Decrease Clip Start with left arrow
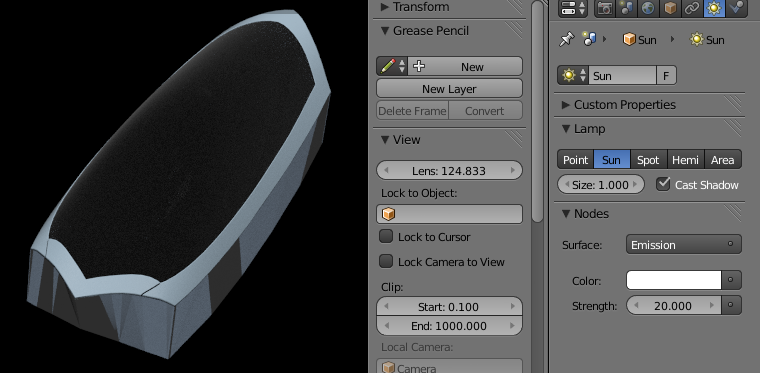Image resolution: width=760 pixels, height=373 pixels. coord(386,306)
